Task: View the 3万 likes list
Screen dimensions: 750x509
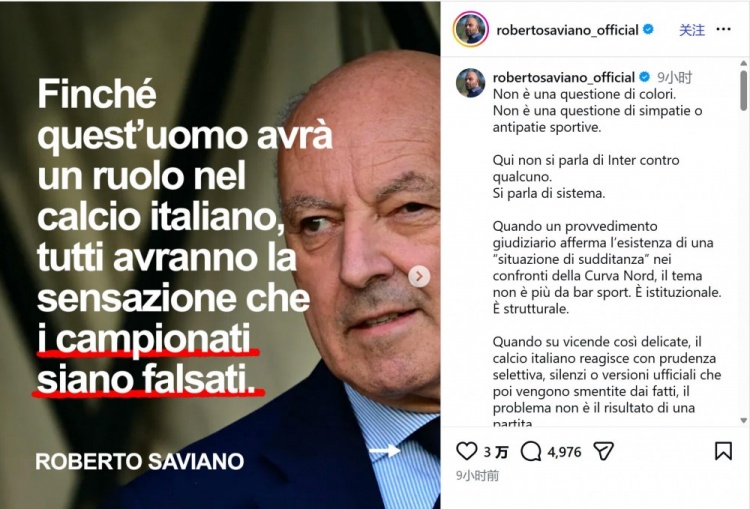Action: click(496, 452)
